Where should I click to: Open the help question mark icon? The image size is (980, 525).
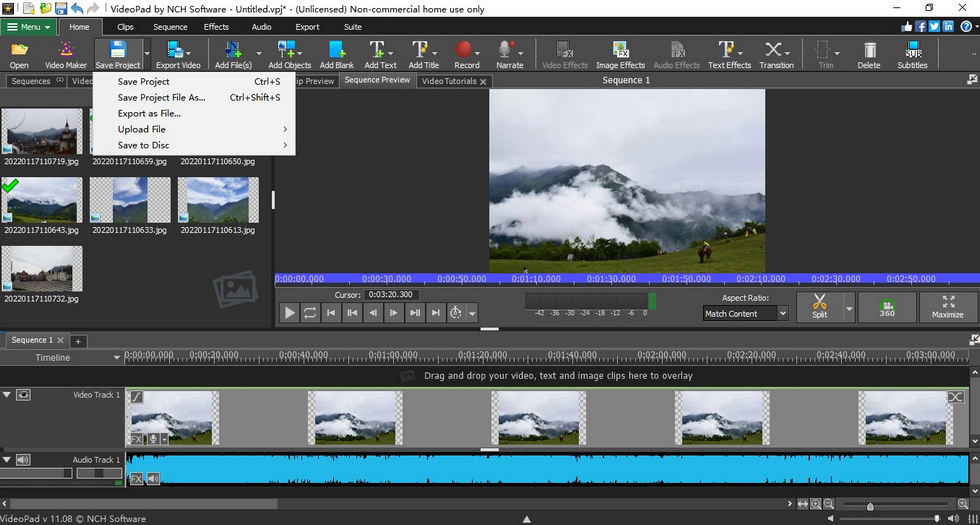point(966,26)
